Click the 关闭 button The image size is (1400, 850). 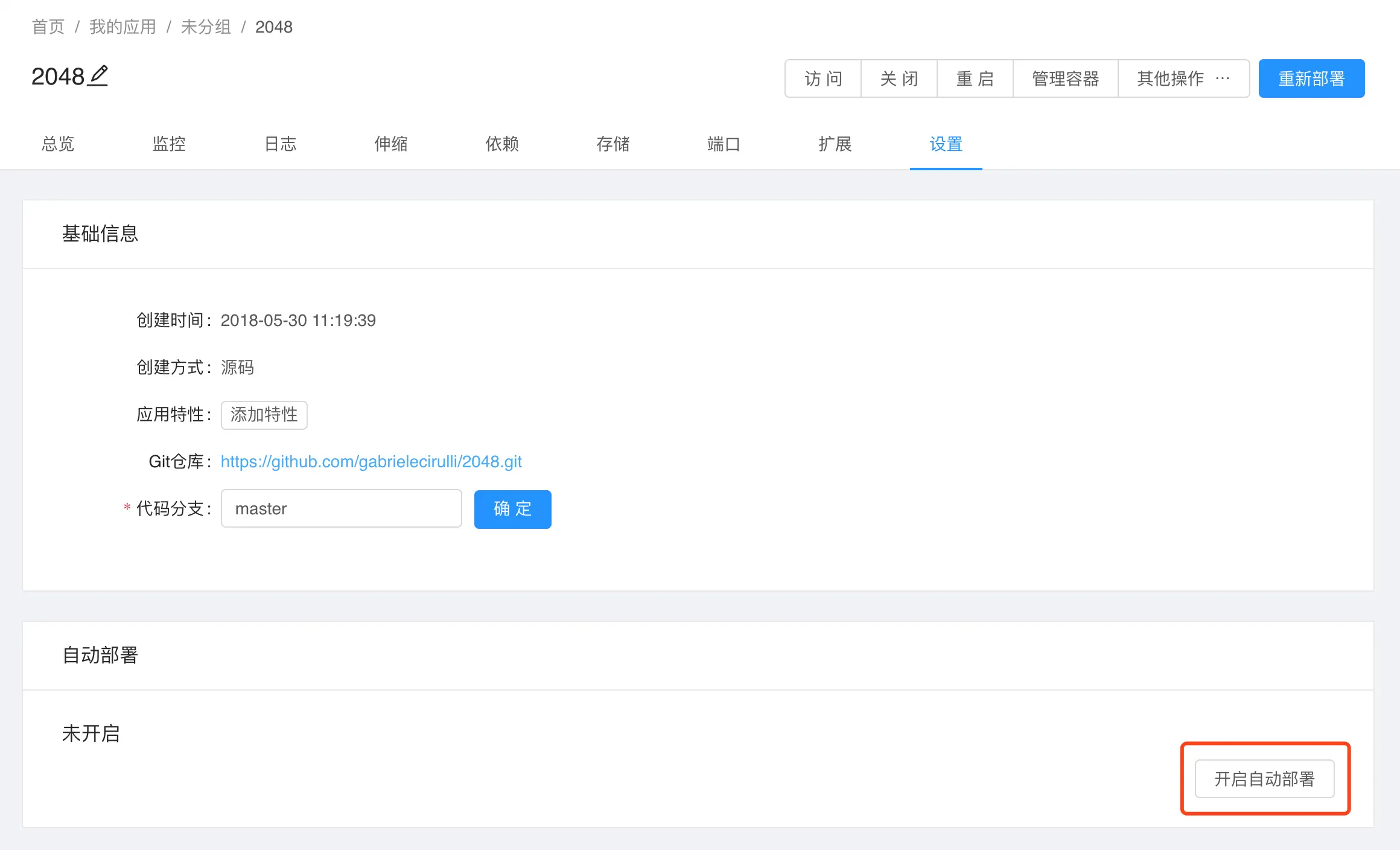tap(899, 78)
